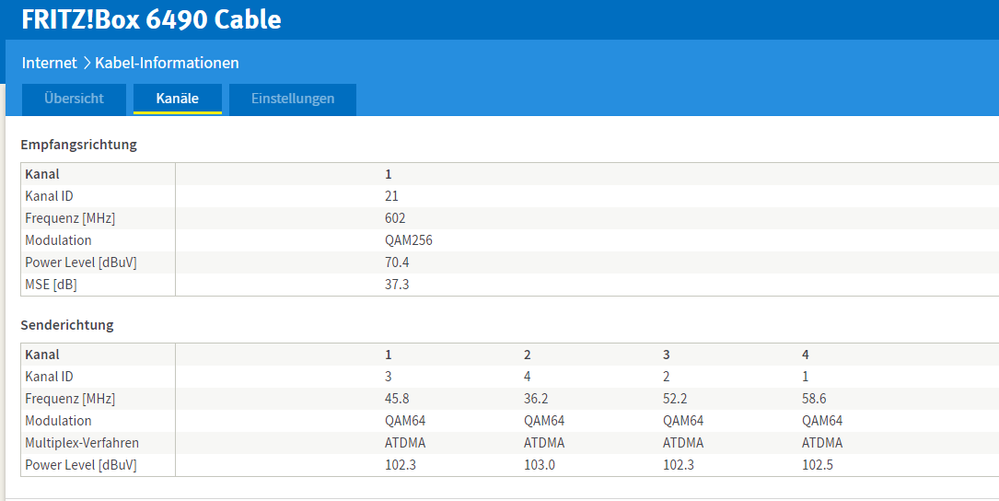Select the MSE value 37.3
Viewport: 999px width, 501px height.
397,285
